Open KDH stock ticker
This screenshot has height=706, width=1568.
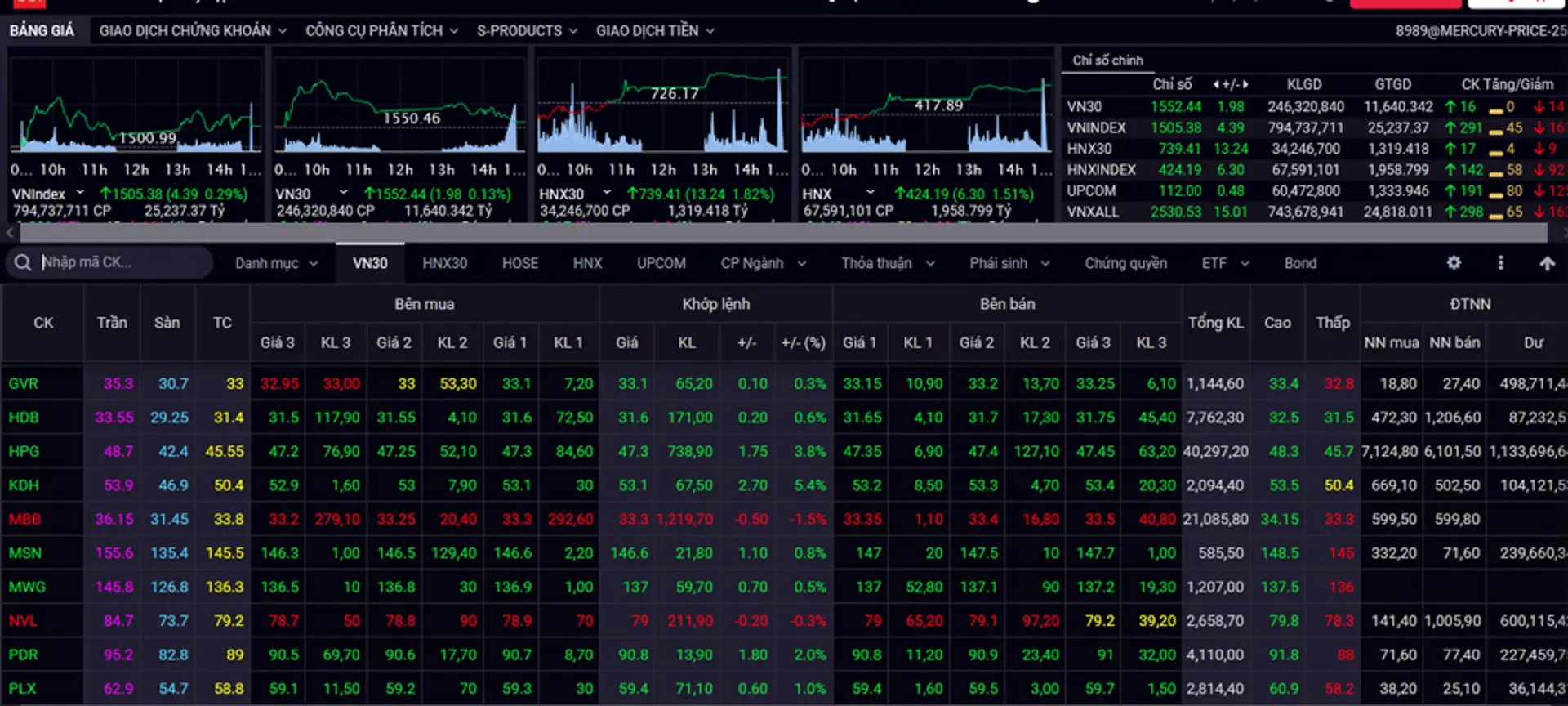click(x=24, y=485)
